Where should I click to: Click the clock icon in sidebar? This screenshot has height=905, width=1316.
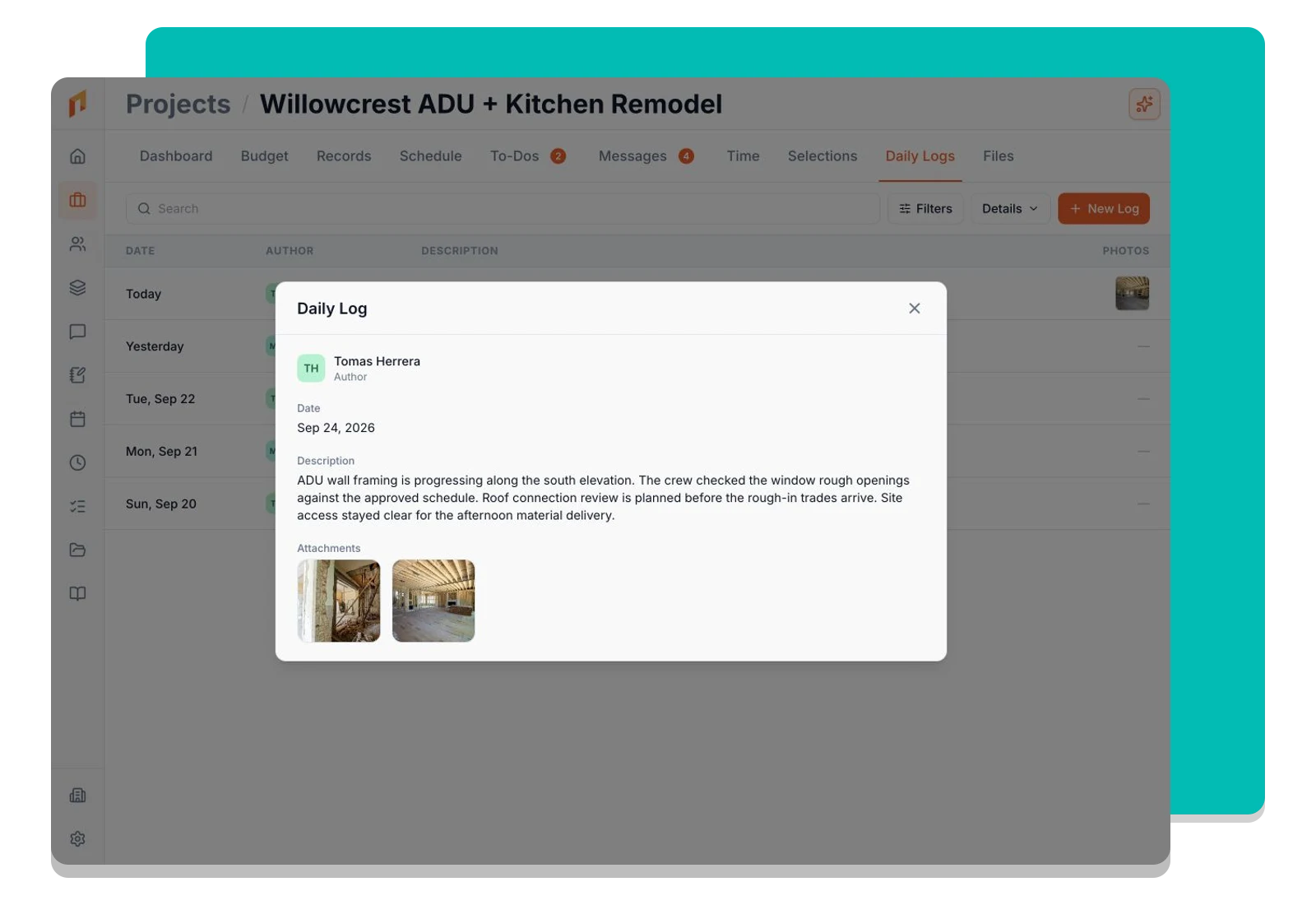point(77,462)
